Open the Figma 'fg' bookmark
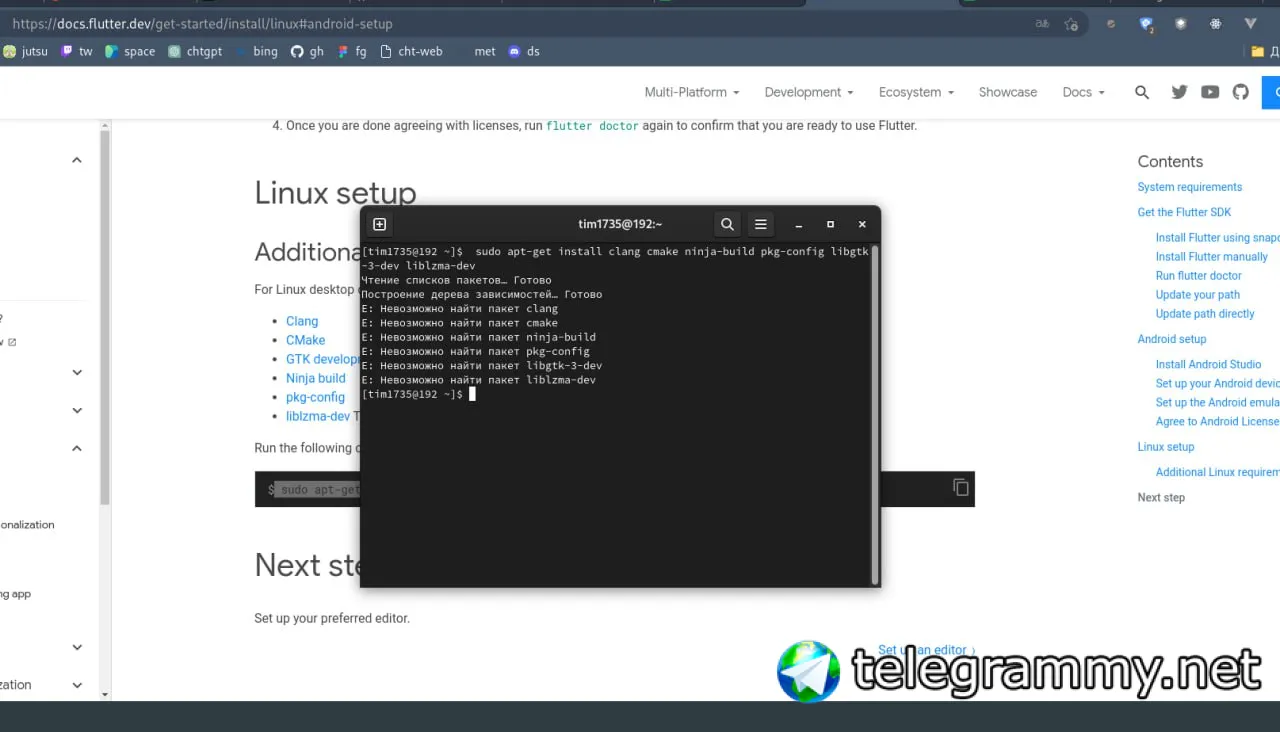The height and width of the screenshot is (732, 1280). pyautogui.click(x=352, y=51)
